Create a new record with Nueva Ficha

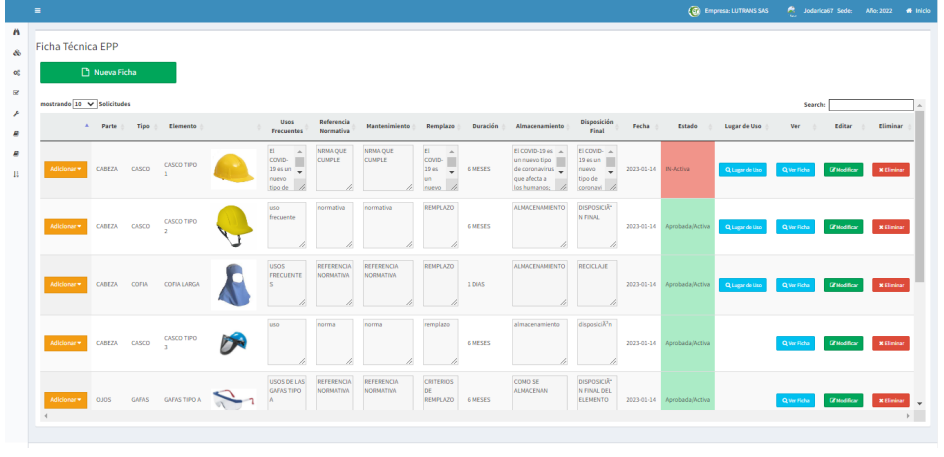[x=108, y=72]
